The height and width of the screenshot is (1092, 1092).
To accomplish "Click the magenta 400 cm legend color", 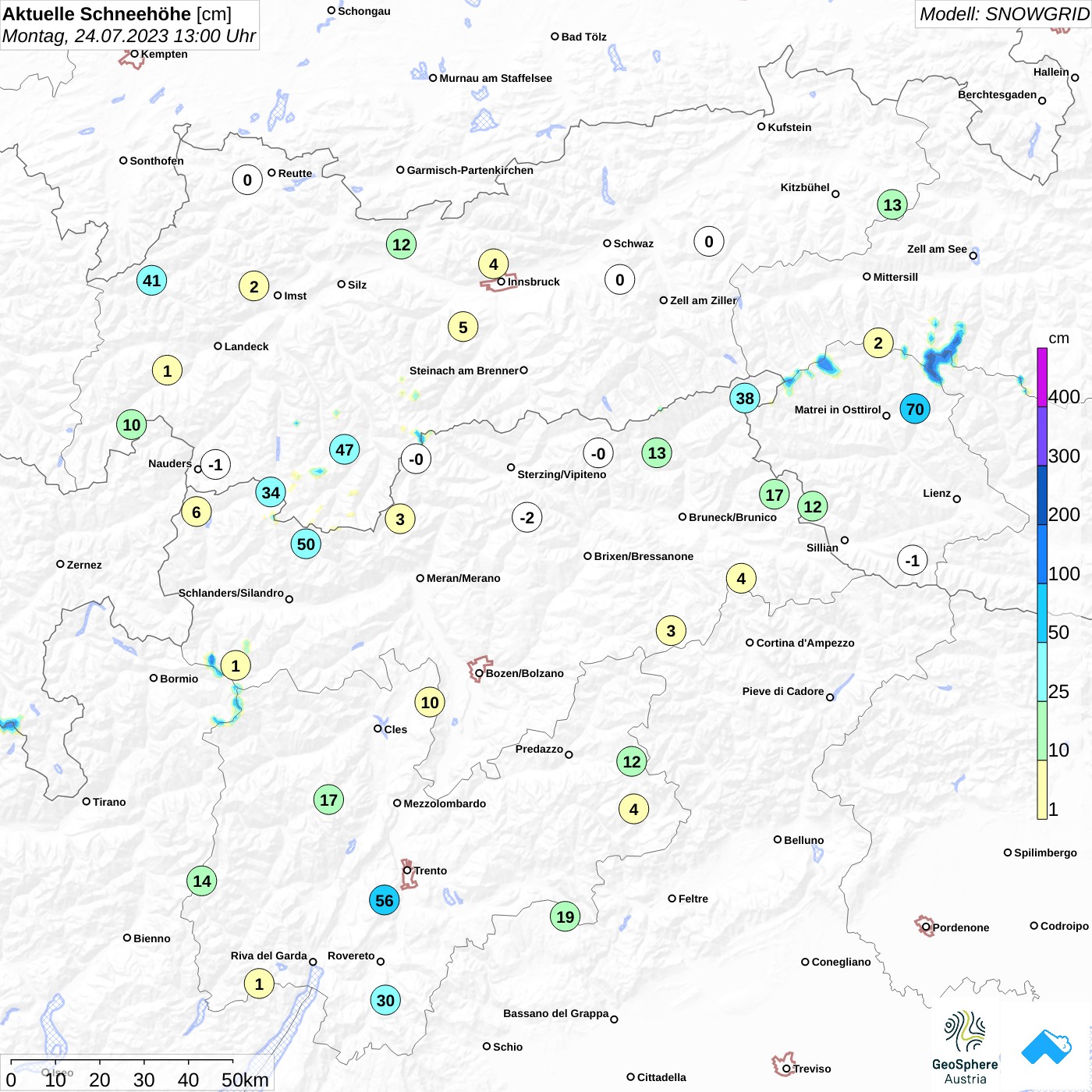I will pos(1042,377).
